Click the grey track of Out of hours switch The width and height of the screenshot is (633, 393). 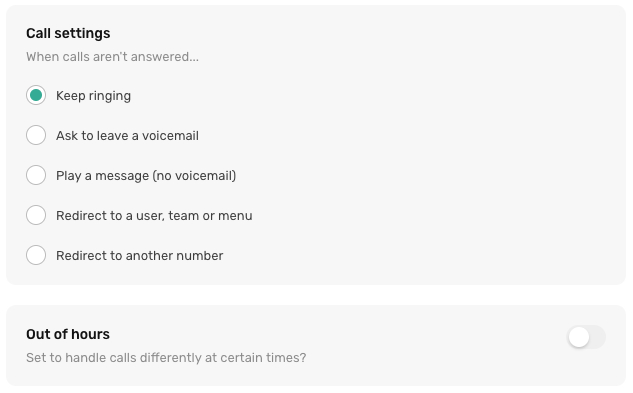point(598,337)
